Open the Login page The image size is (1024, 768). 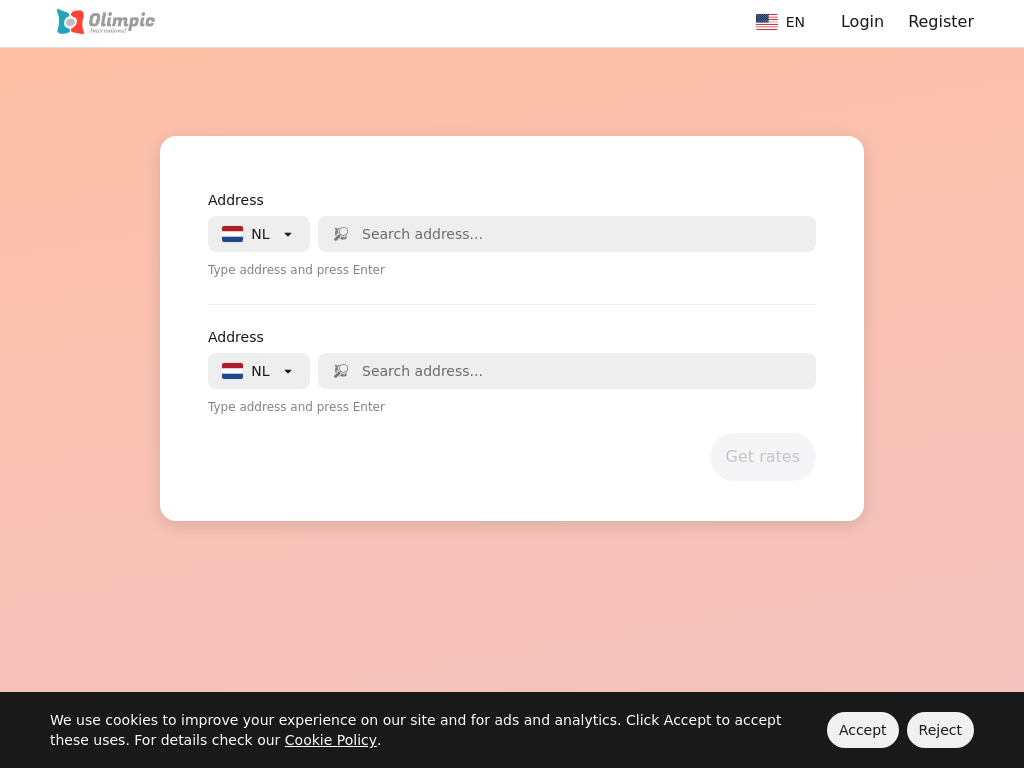[862, 22]
